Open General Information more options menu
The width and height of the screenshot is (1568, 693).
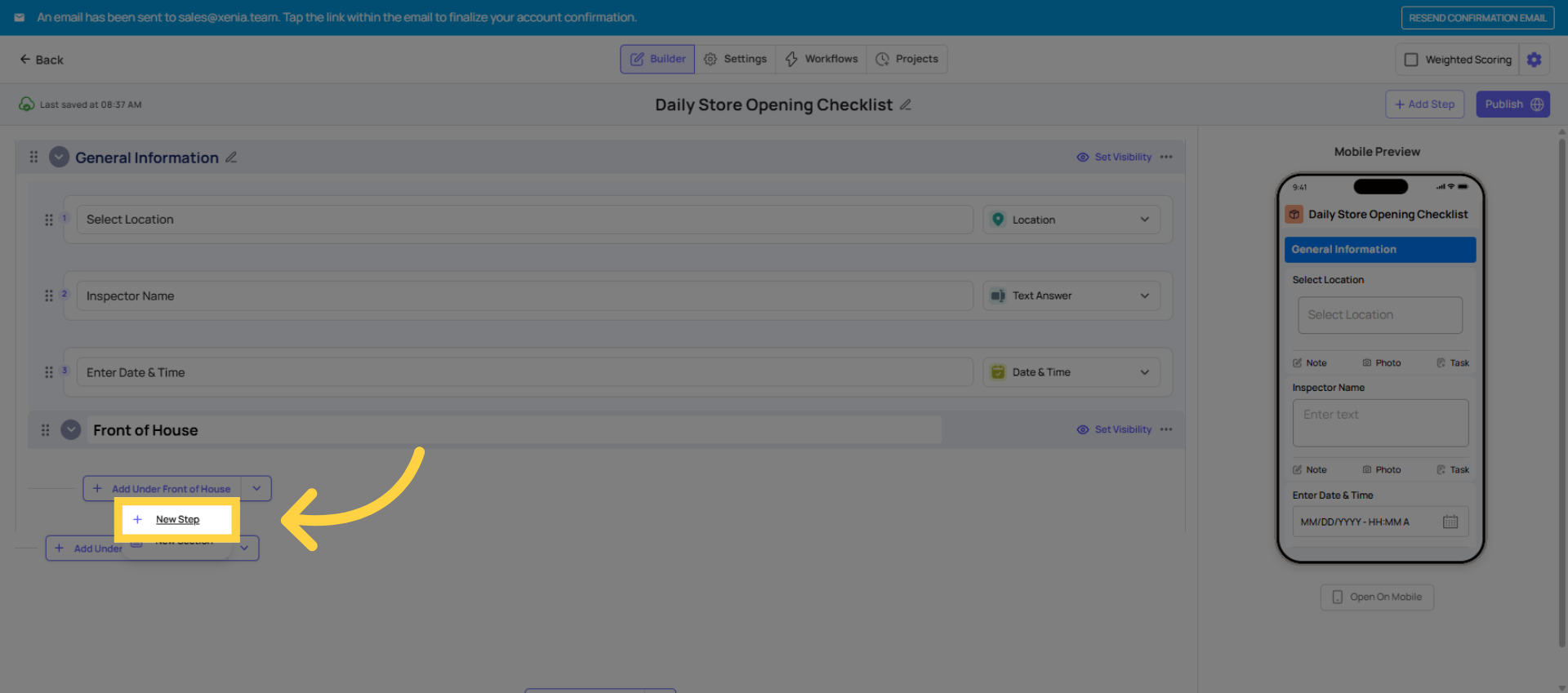pos(1166,157)
